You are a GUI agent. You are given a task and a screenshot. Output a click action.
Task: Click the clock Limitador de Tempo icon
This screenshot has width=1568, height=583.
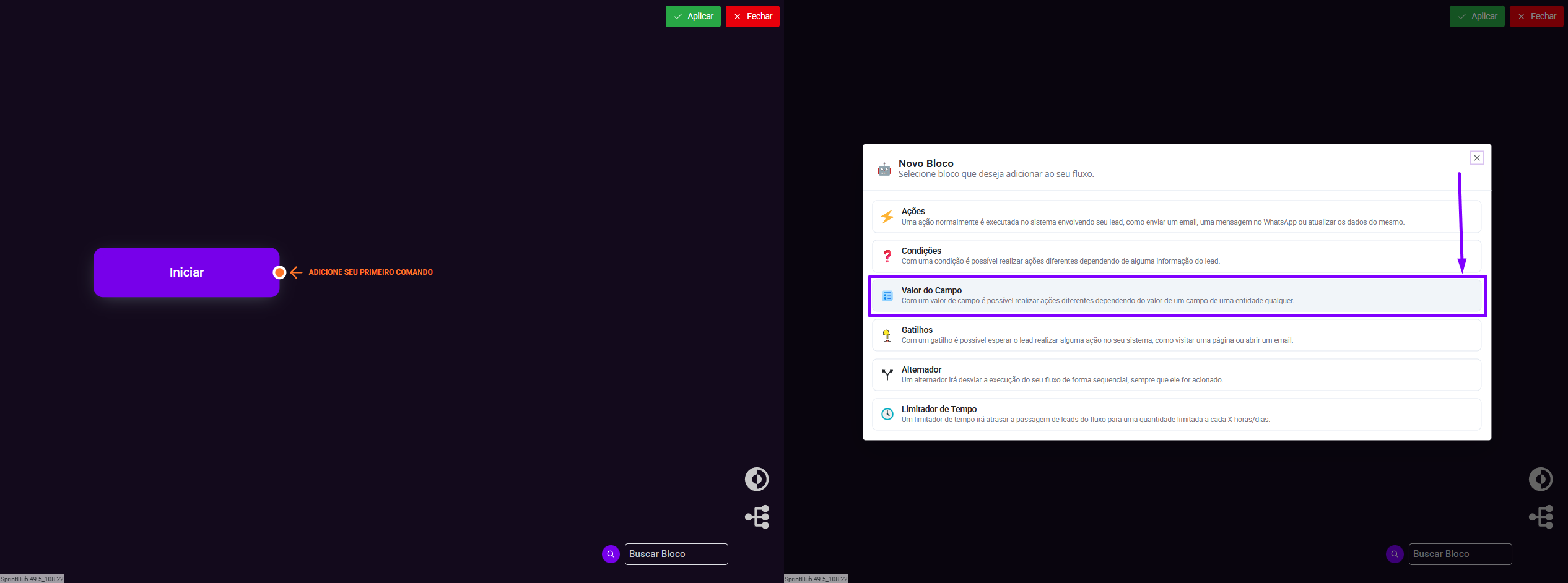point(887,414)
